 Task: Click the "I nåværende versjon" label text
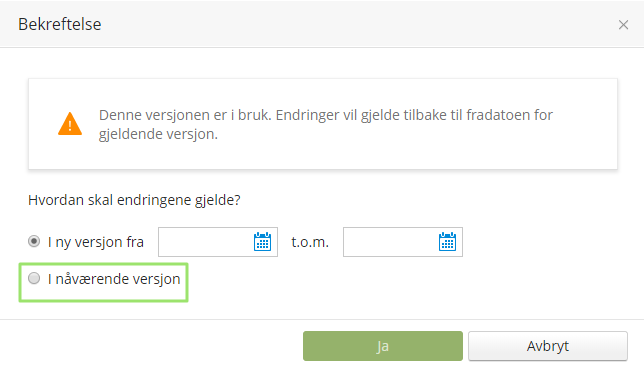[x=114, y=279]
